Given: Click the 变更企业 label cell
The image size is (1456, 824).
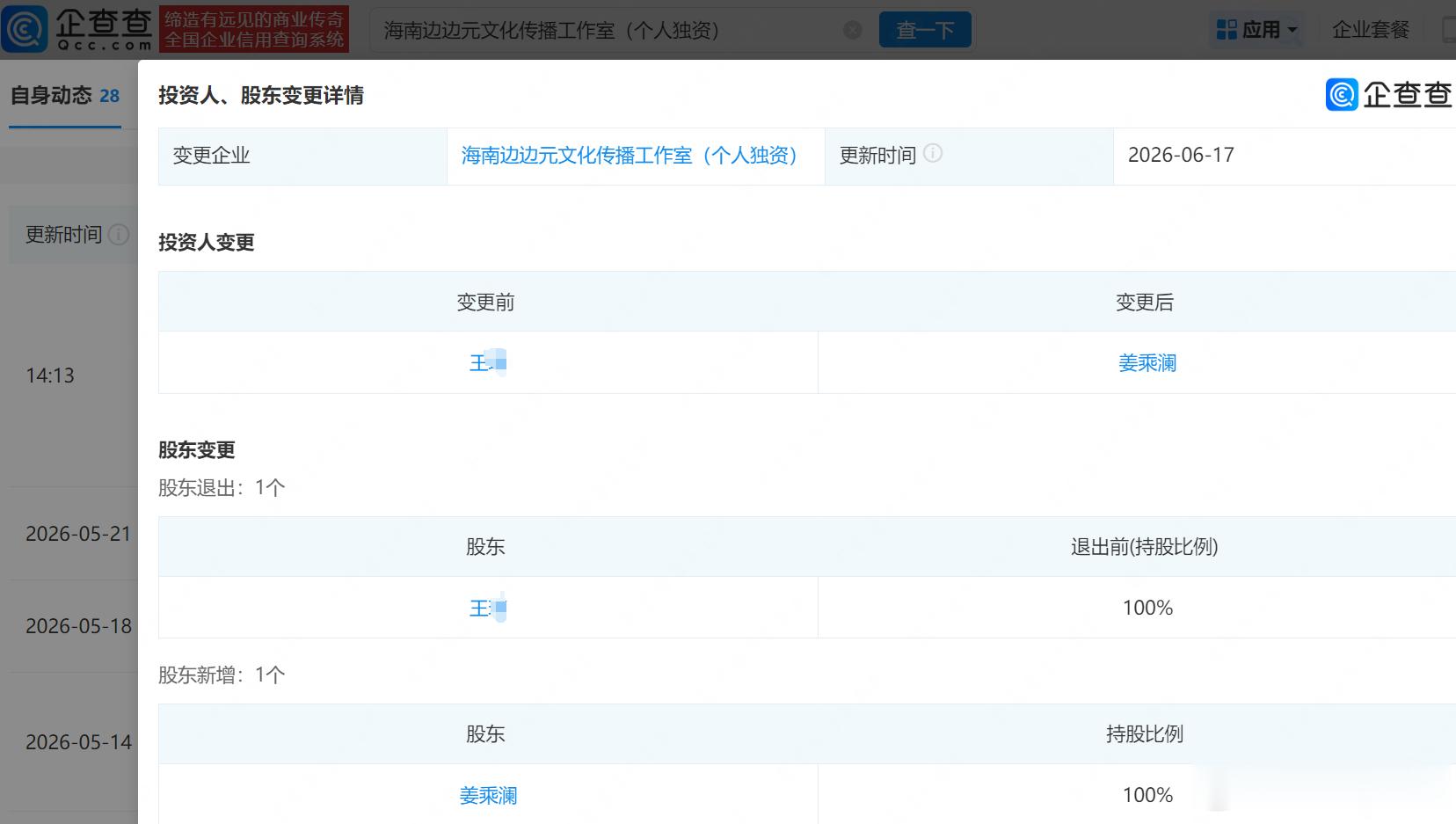Looking at the screenshot, I should click(302, 156).
